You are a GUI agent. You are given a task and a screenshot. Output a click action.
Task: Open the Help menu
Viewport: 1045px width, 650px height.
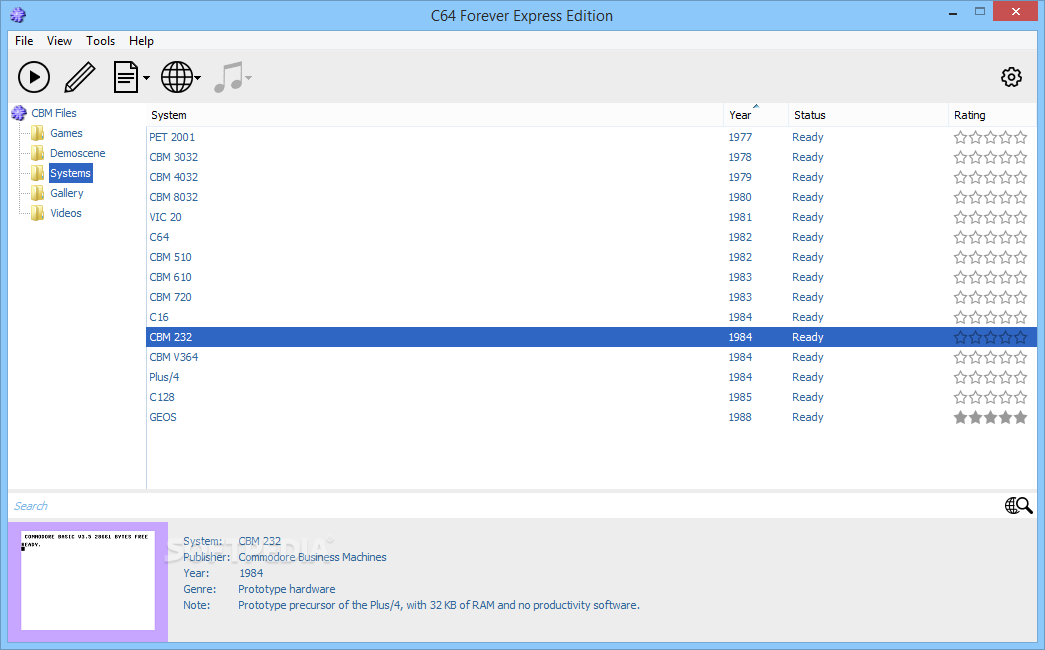click(141, 41)
